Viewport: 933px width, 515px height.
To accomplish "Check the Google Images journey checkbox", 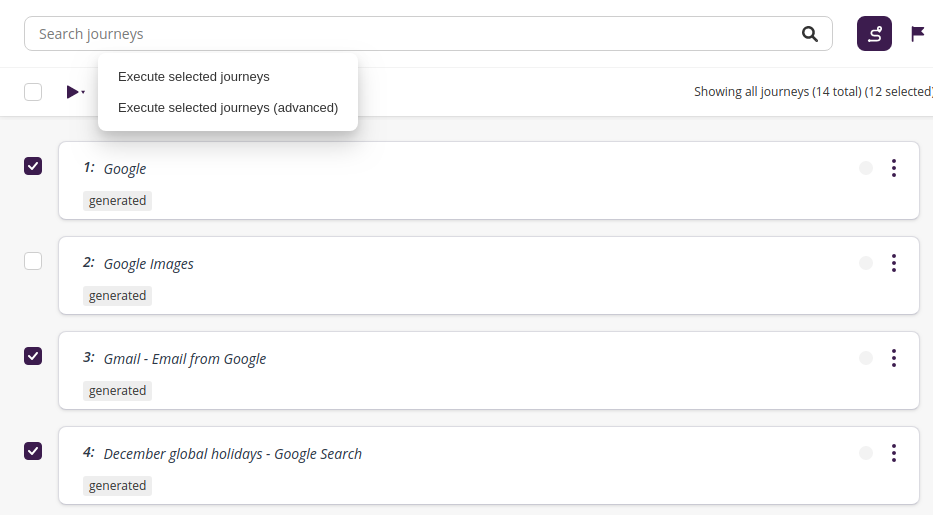I will point(33,261).
